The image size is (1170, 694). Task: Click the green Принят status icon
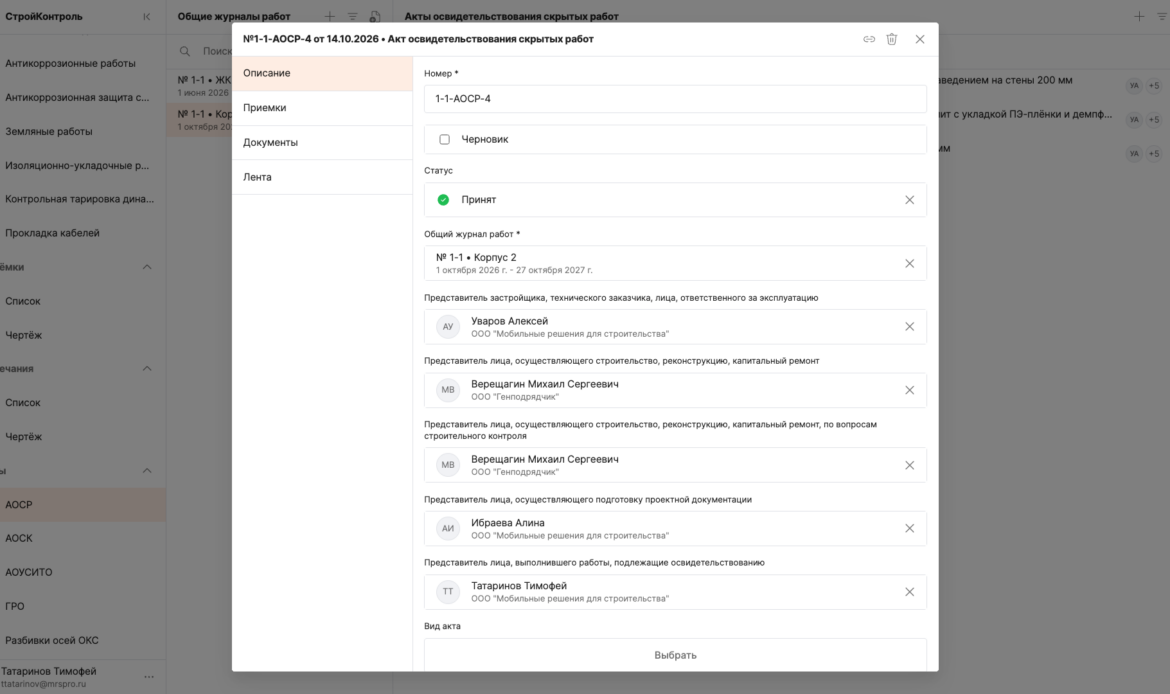point(443,200)
